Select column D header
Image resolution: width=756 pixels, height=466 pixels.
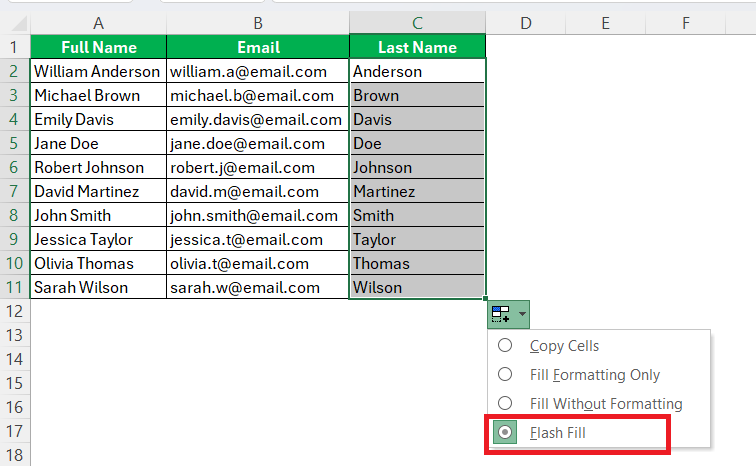pyautogui.click(x=526, y=23)
